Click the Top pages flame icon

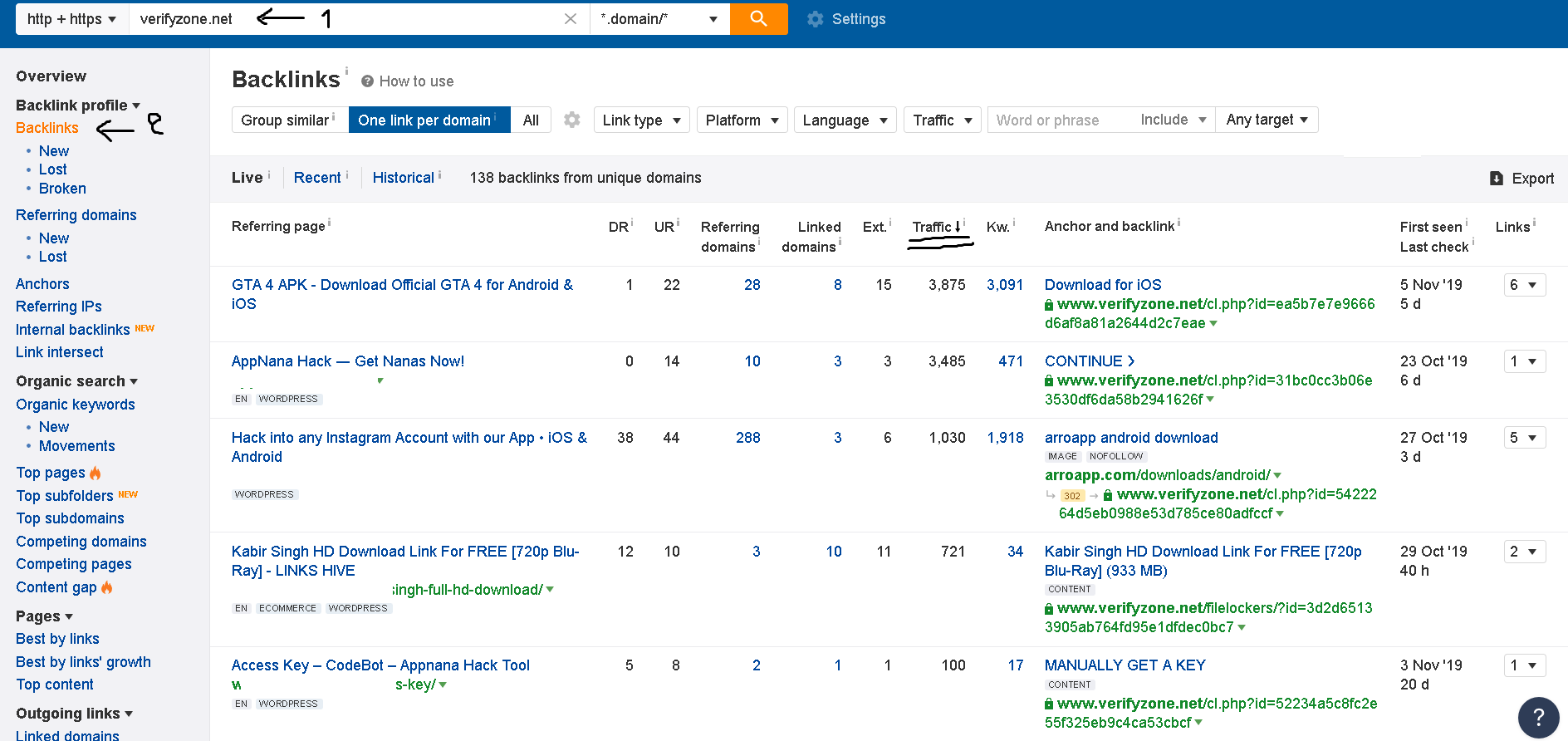(x=96, y=473)
